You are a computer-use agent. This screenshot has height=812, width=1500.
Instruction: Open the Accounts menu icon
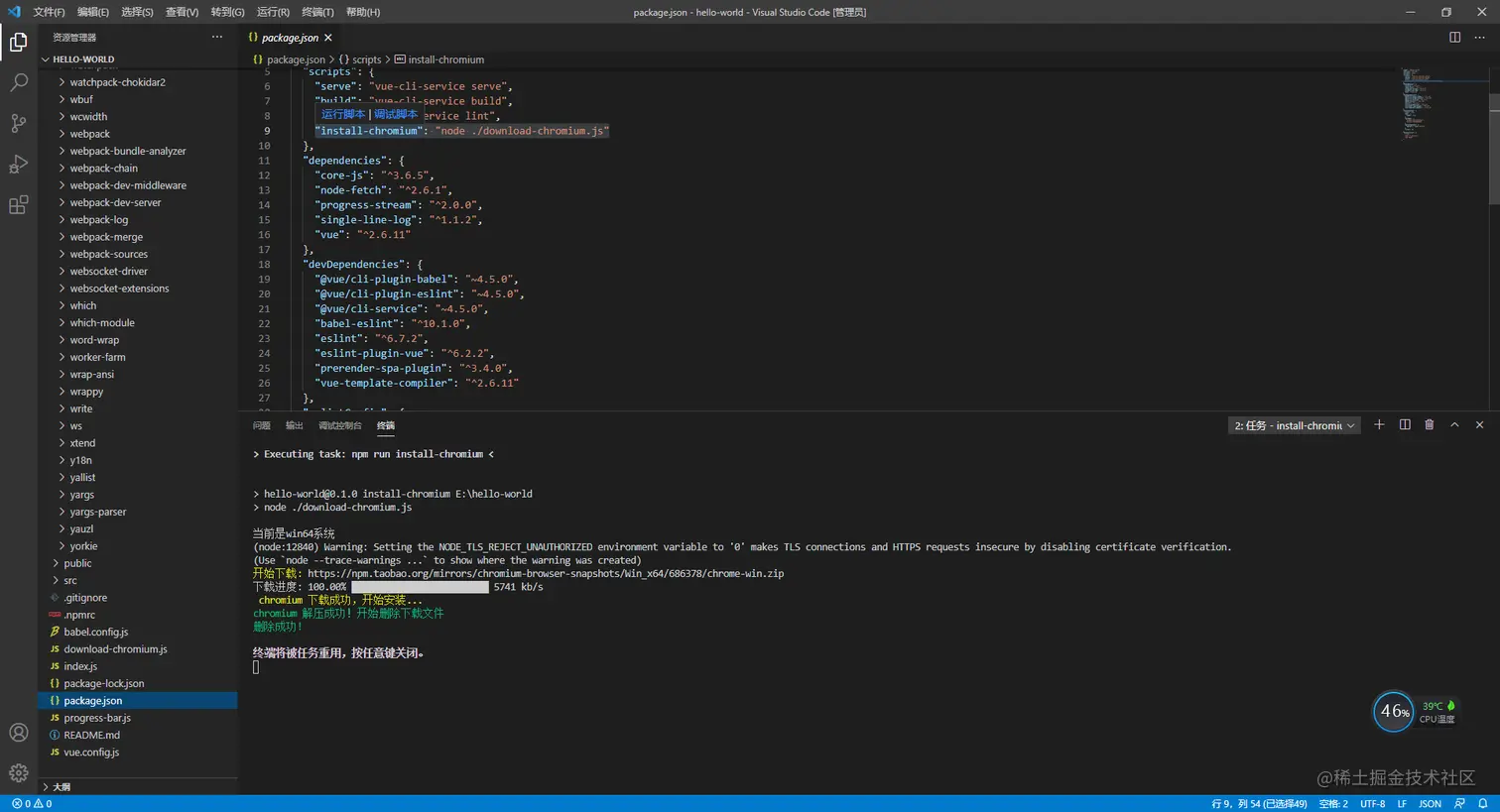(x=19, y=733)
